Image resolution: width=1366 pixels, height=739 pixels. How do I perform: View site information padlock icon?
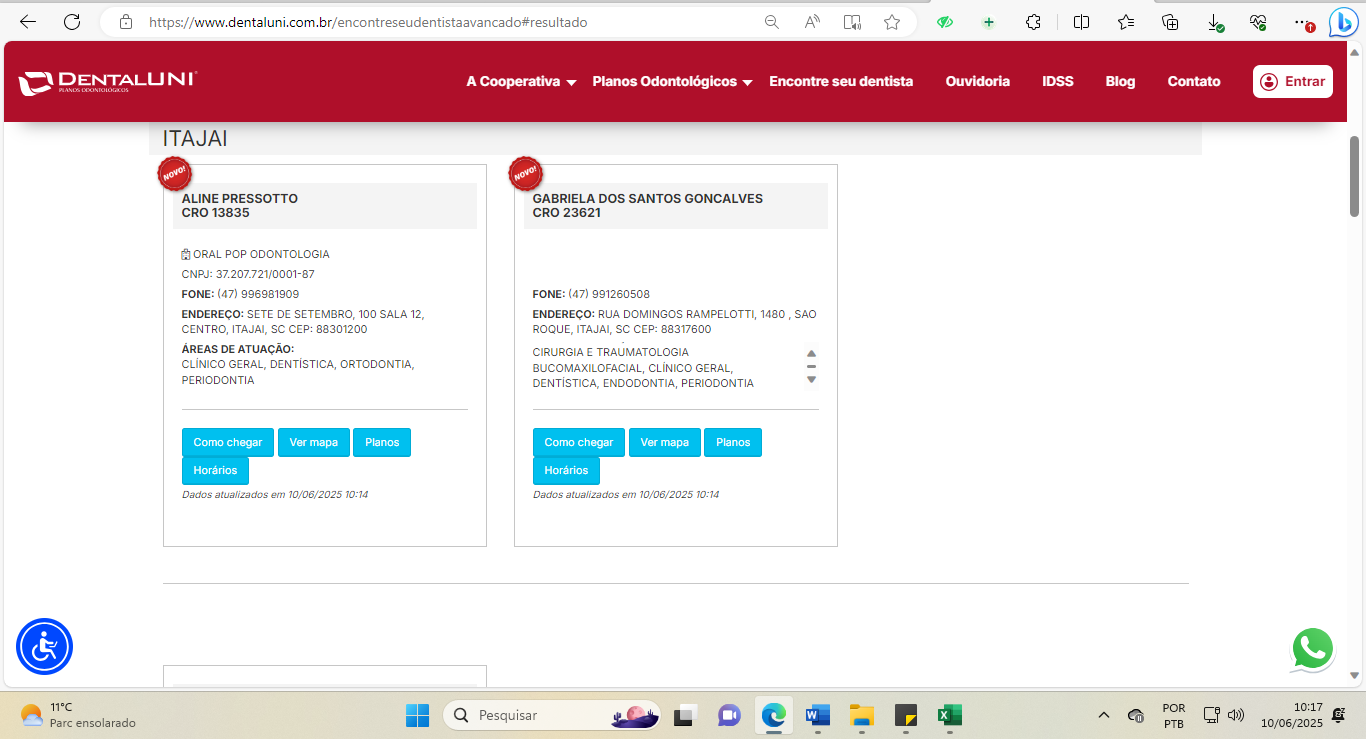125,22
